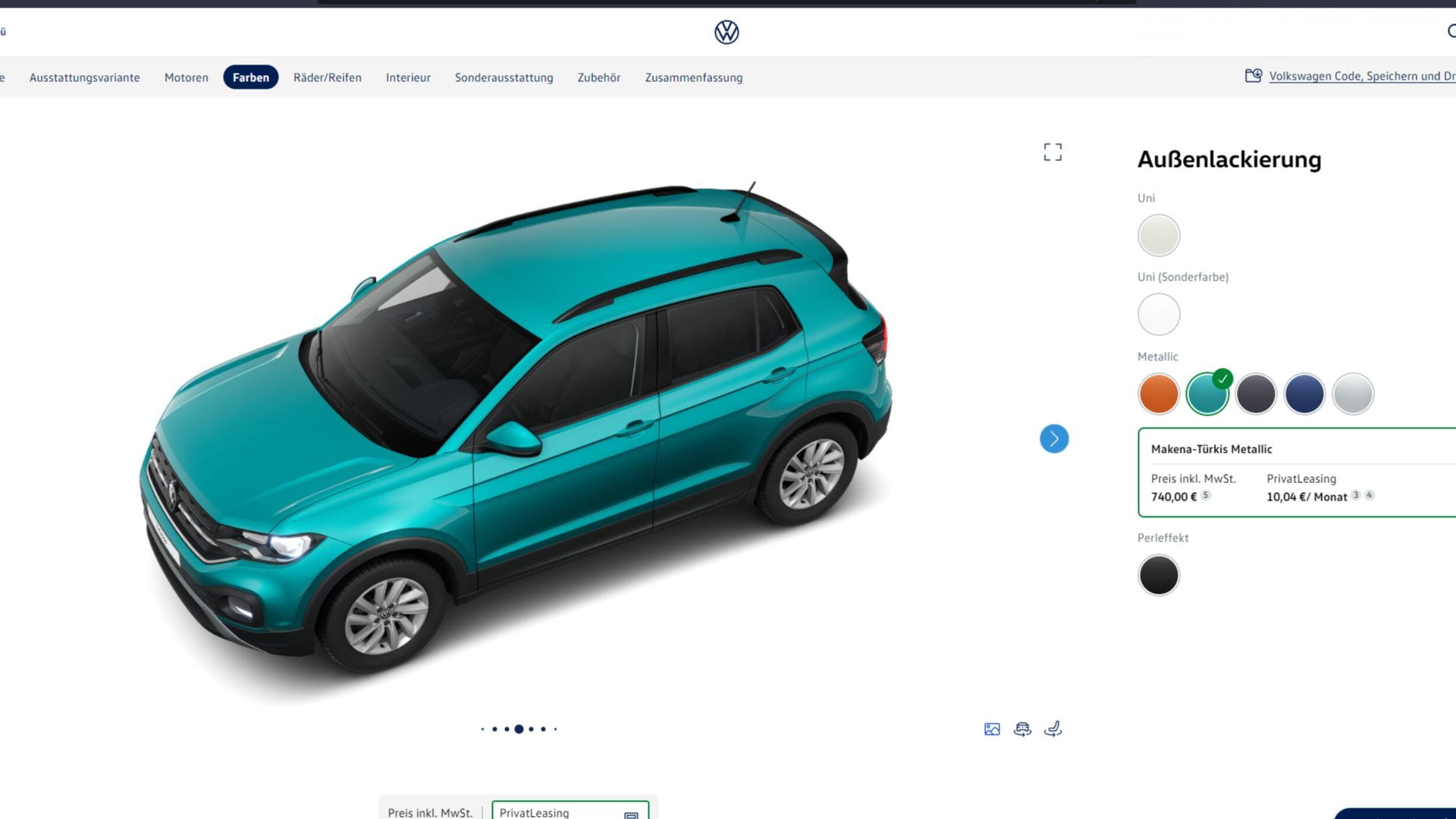Choose the orange metallic paint swatch
This screenshot has width=1456, height=819.
pyautogui.click(x=1159, y=394)
